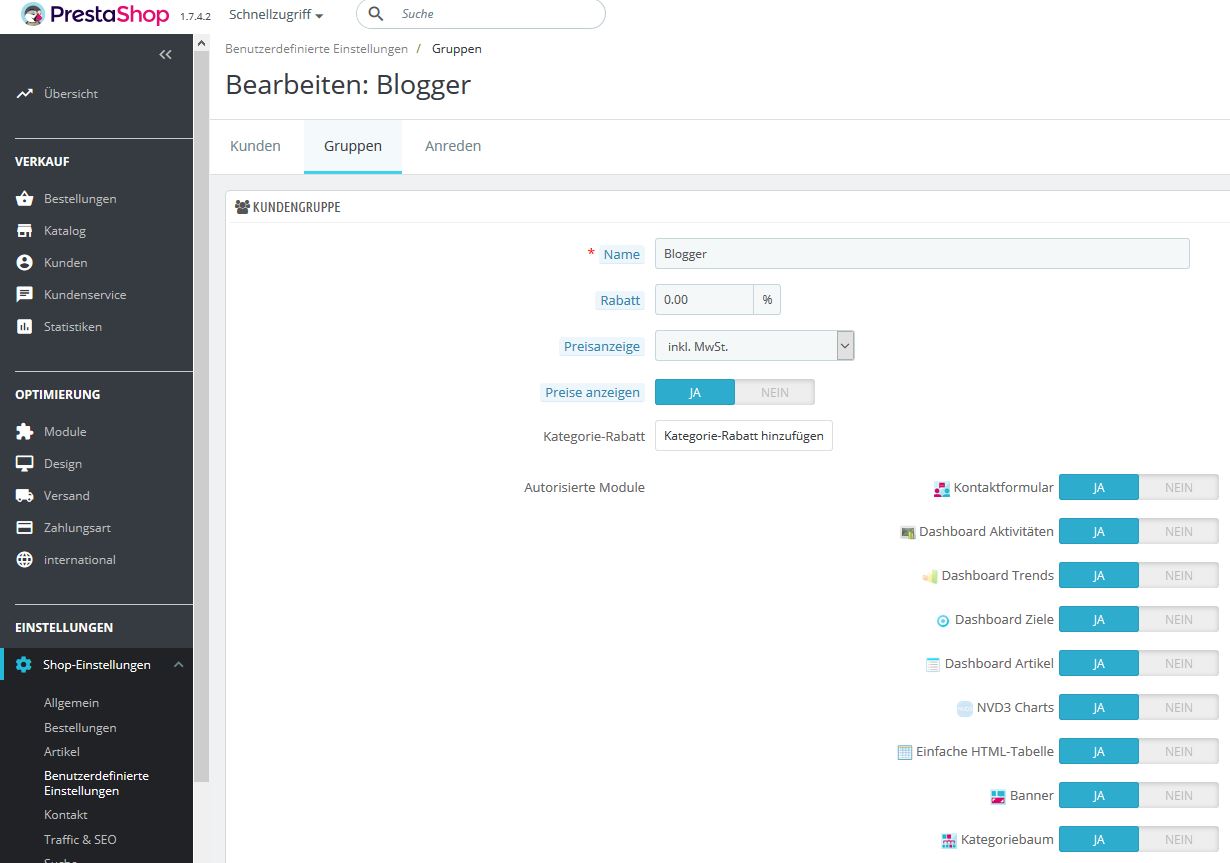Click the Shop-Einstellungen gear icon
The width and height of the screenshot is (1230, 863).
pyautogui.click(x=25, y=665)
